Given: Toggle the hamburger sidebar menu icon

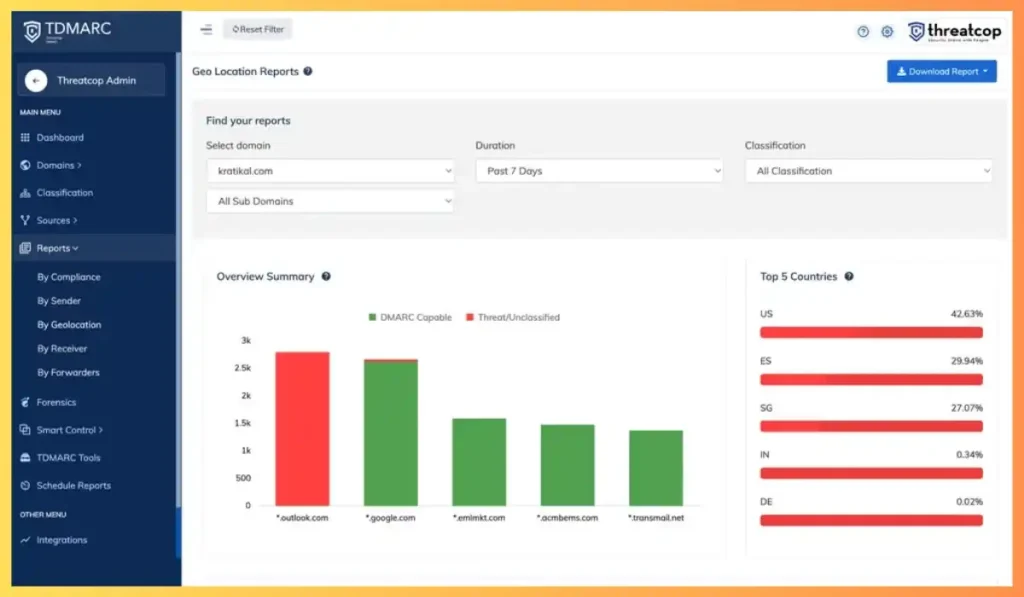Looking at the screenshot, I should point(206,29).
